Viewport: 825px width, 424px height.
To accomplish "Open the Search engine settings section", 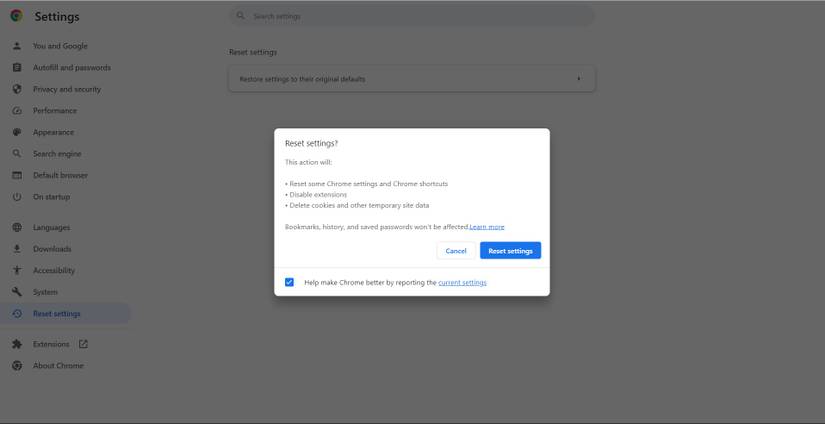I will click(57, 154).
